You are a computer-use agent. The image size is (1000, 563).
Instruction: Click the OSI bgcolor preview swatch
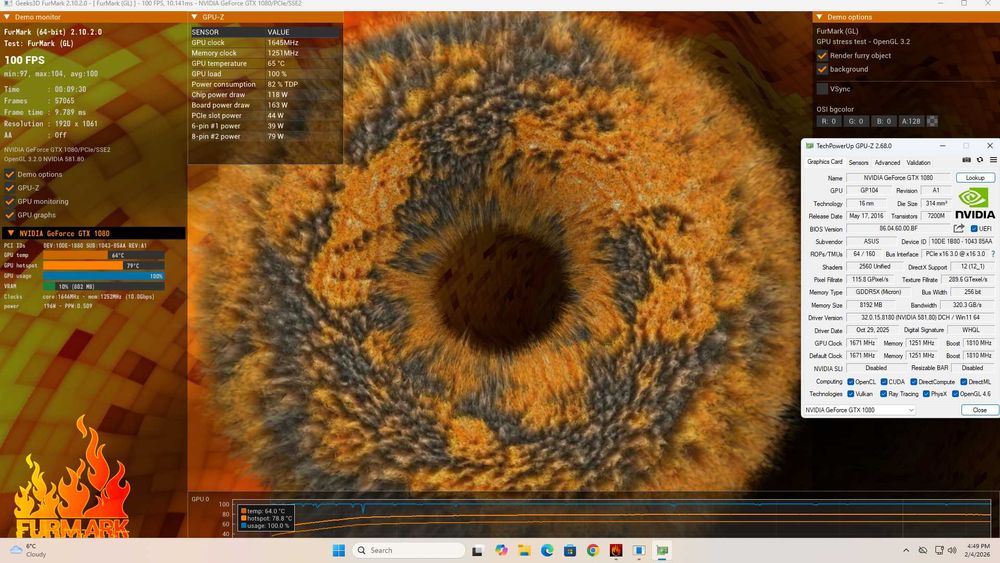coord(932,121)
